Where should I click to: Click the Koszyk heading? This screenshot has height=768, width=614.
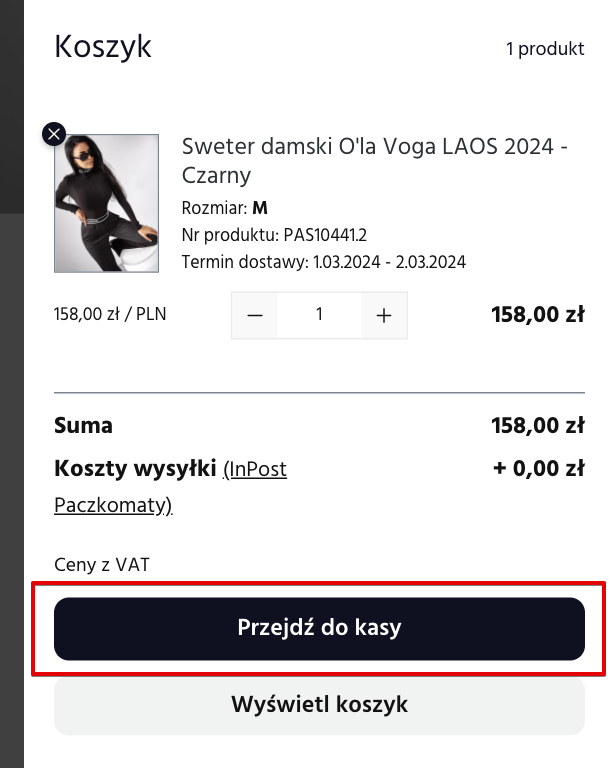(103, 47)
